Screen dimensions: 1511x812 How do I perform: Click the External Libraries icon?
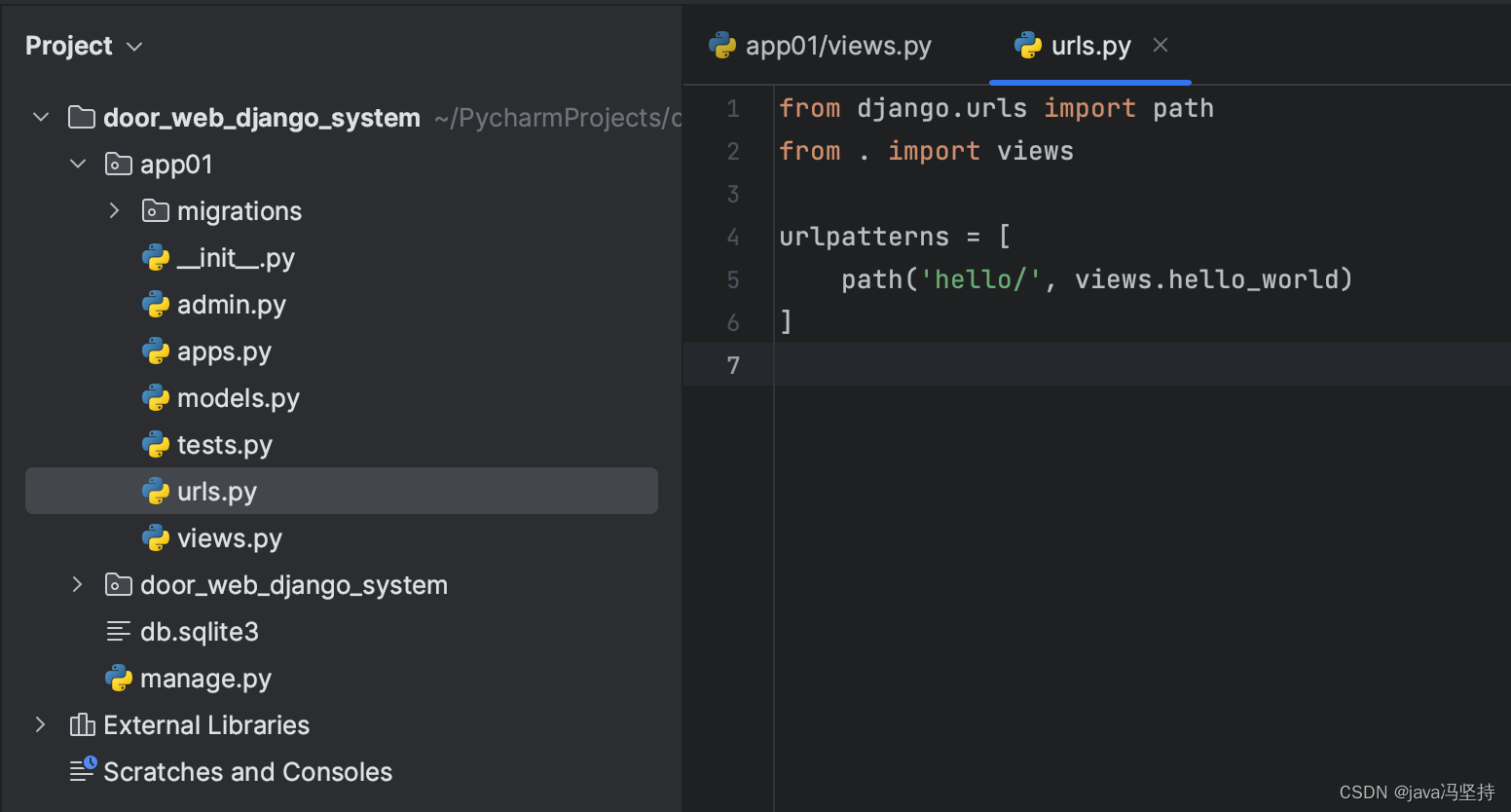click(83, 725)
